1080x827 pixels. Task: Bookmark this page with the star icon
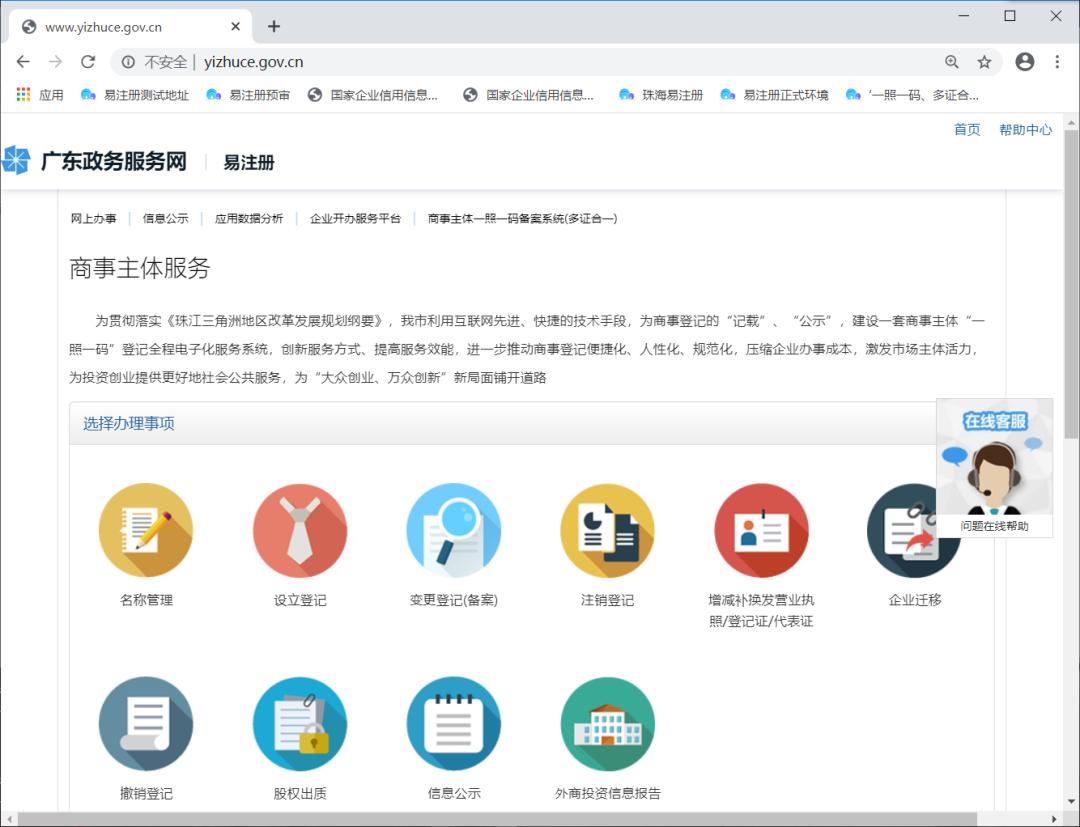coord(984,61)
